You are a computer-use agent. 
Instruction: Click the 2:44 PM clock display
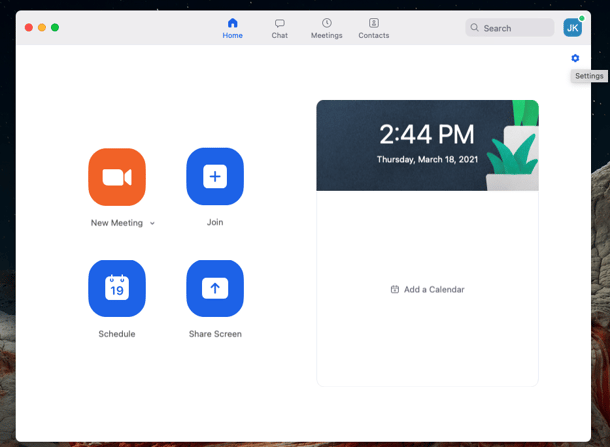click(x=427, y=135)
